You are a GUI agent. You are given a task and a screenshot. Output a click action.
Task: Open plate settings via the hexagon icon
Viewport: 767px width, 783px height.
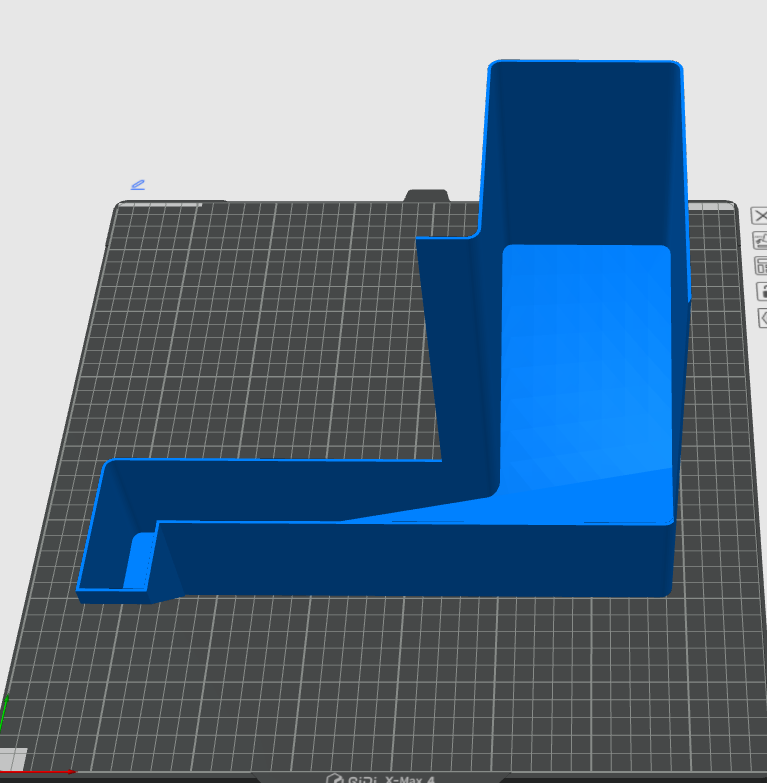tap(762, 318)
